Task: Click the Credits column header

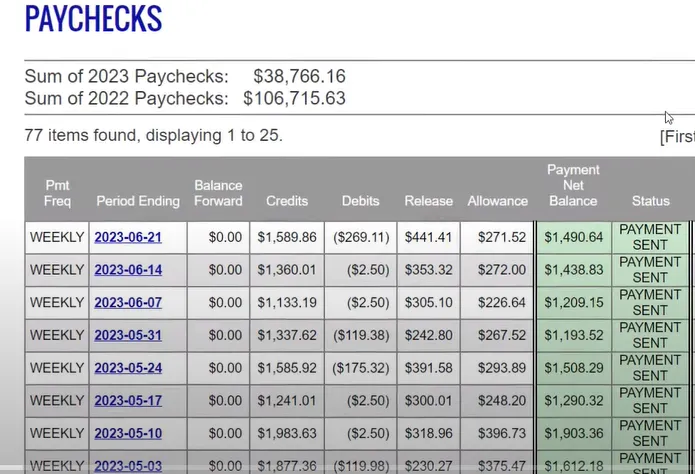Action: (x=287, y=201)
